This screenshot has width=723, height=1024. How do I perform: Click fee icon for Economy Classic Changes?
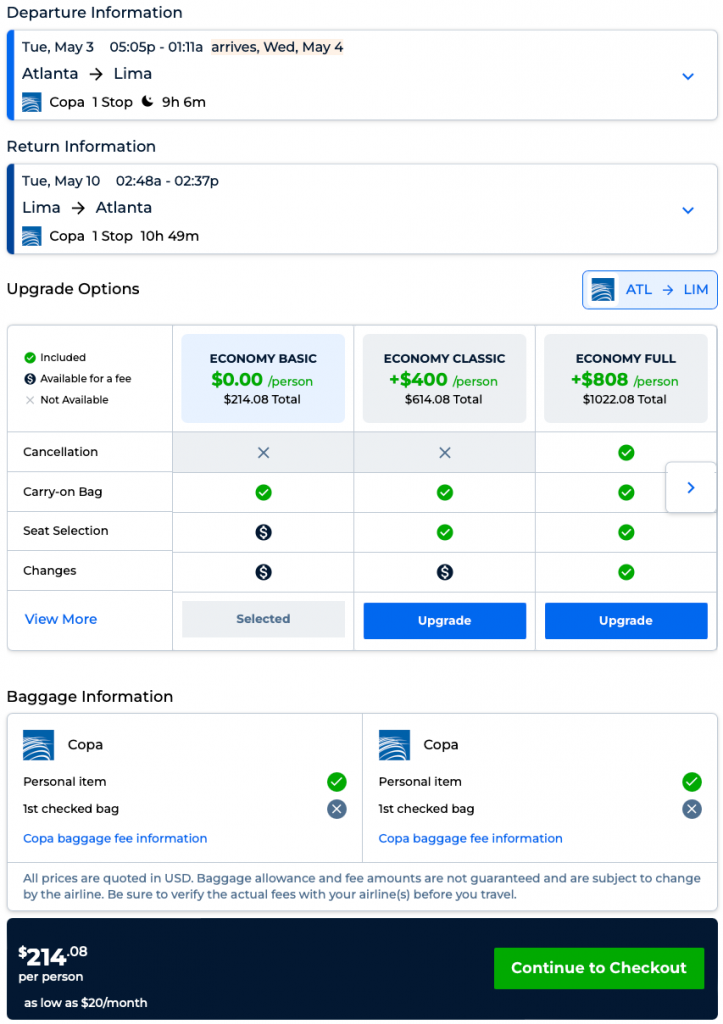point(445,572)
